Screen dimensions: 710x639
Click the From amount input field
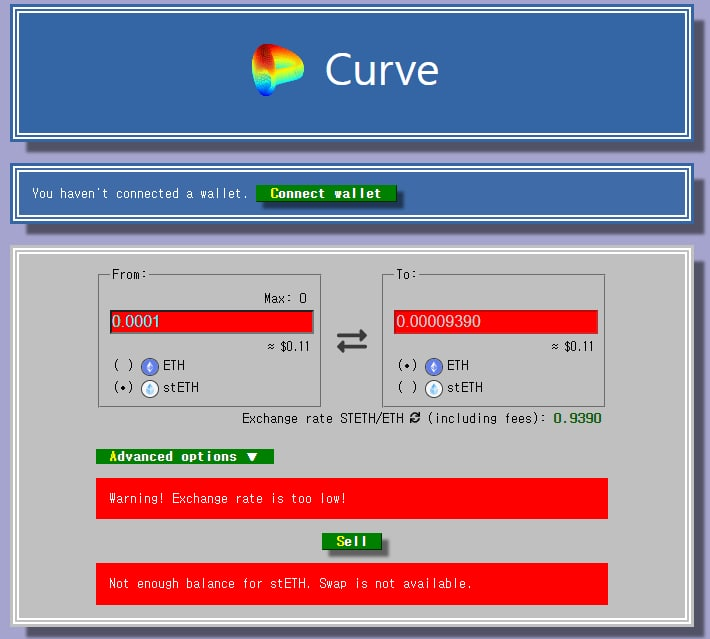(211, 322)
